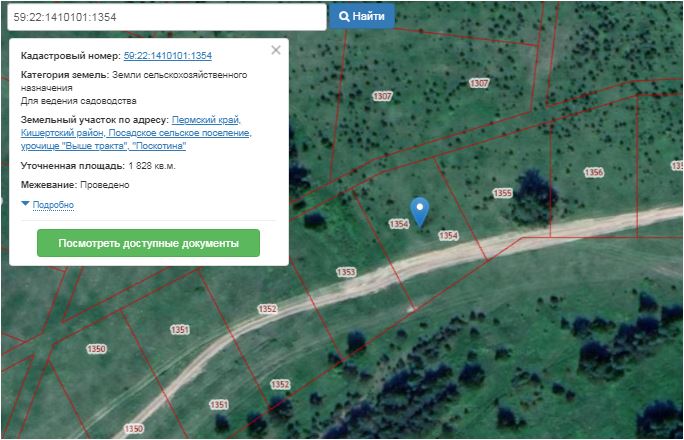Click the cadastral number search field
The width and height of the screenshot is (684, 440).
click(x=167, y=17)
